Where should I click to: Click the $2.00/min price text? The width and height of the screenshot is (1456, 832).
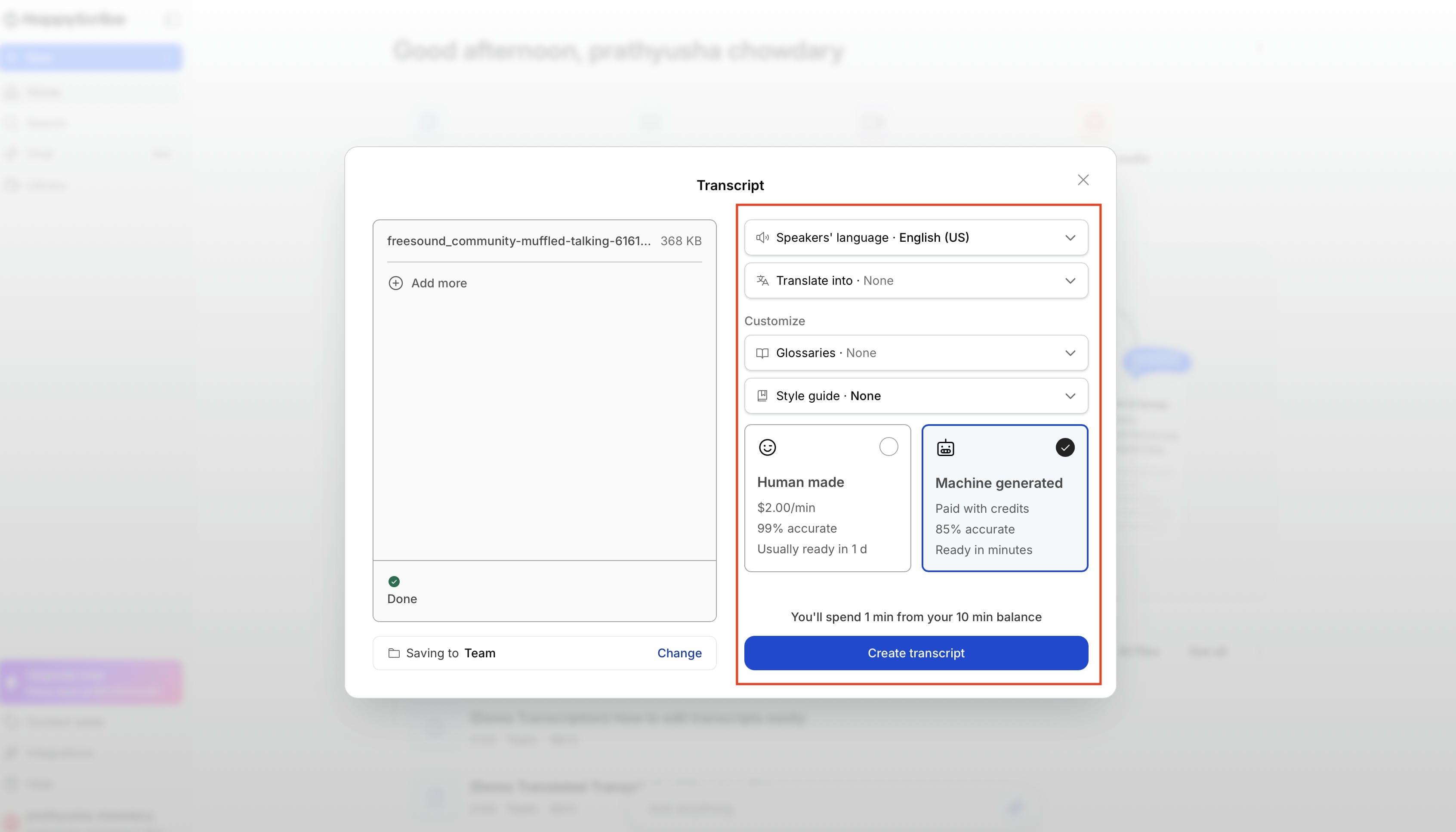(786, 508)
